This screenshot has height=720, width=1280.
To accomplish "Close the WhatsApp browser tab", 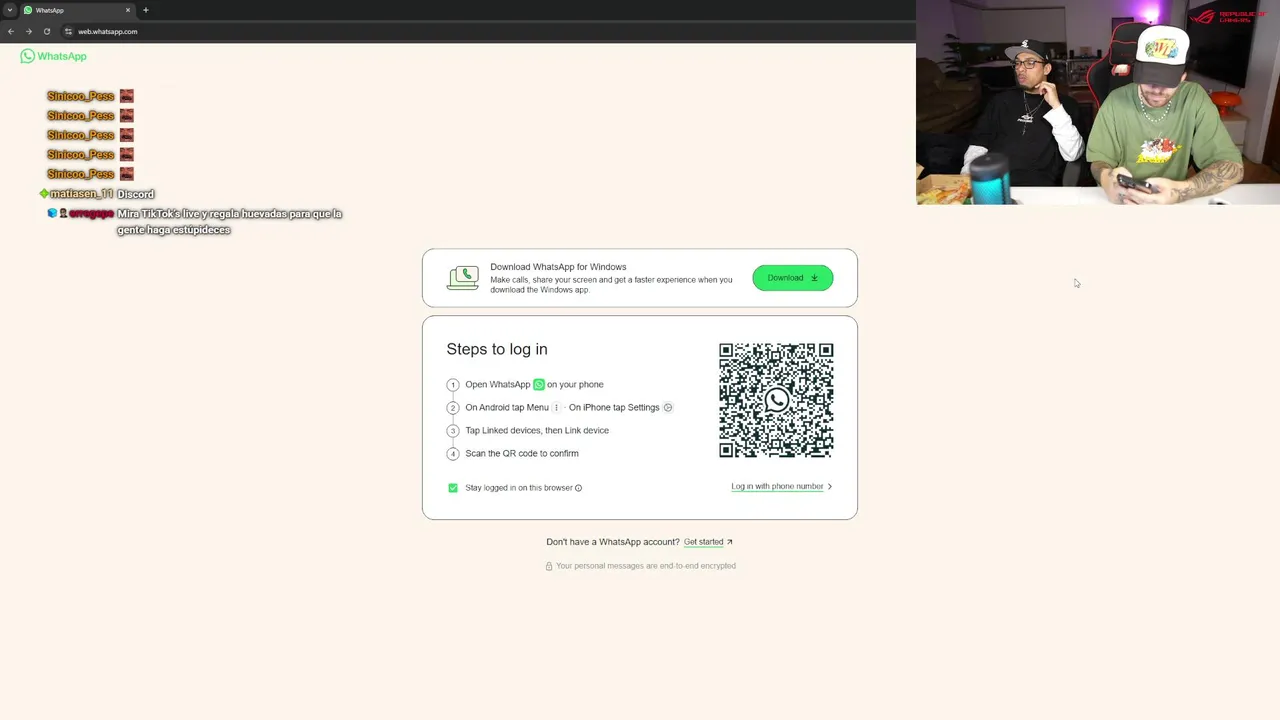I will (x=128, y=10).
